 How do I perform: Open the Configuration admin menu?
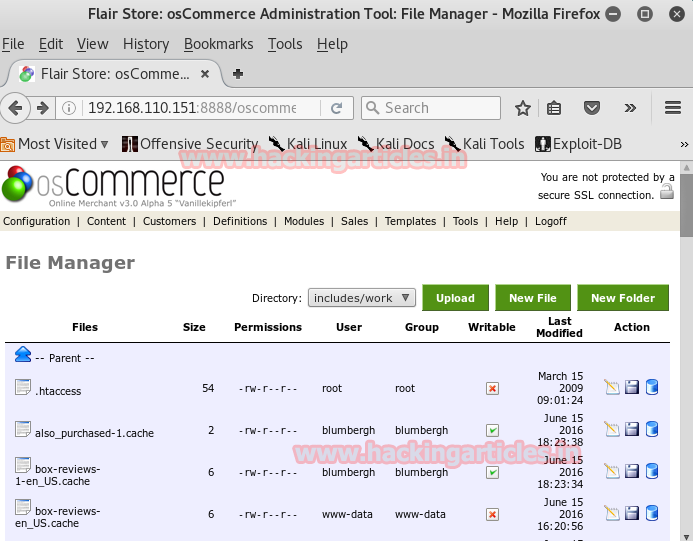(36, 221)
